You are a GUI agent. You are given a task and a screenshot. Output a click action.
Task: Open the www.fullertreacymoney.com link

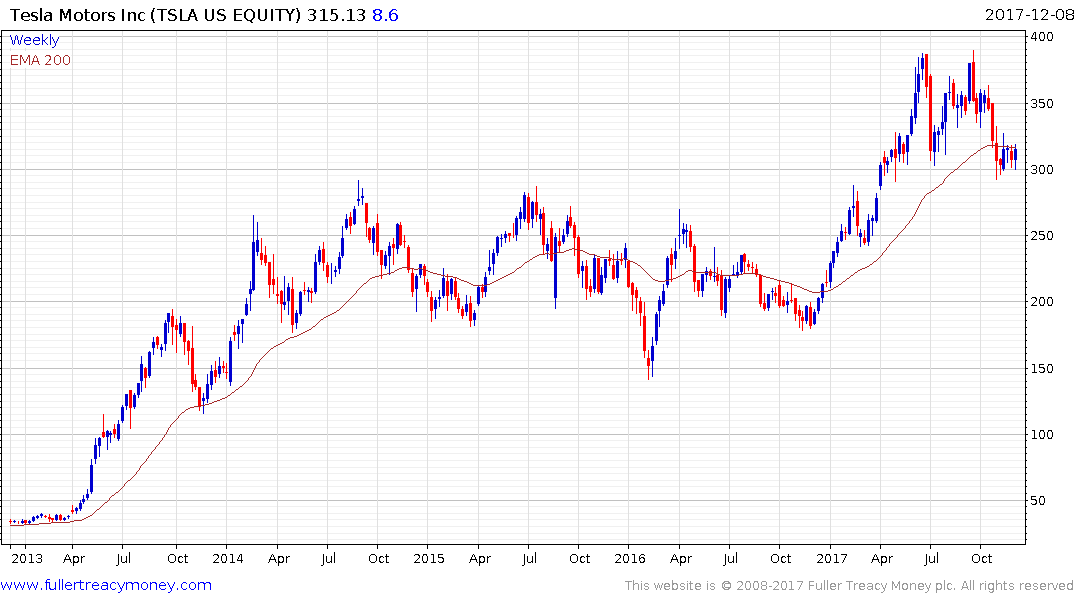click(106, 585)
